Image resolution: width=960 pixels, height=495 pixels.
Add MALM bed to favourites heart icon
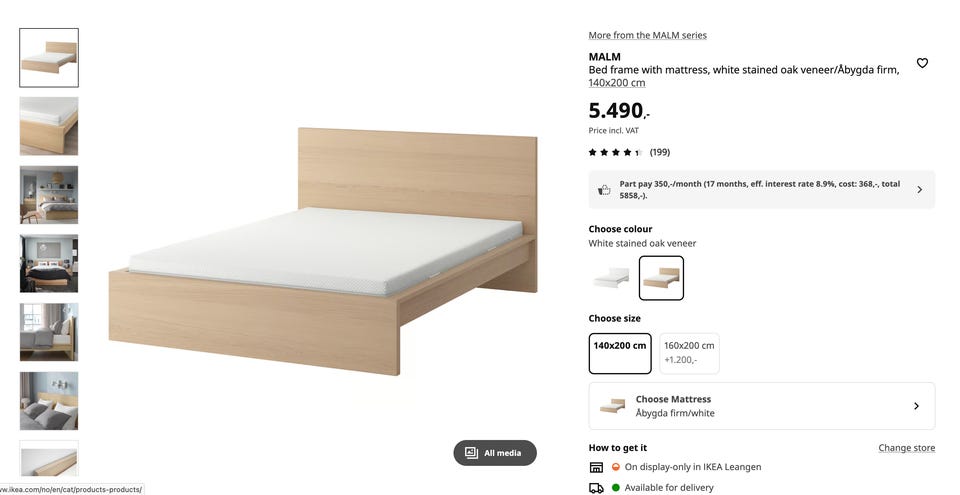[x=922, y=63]
